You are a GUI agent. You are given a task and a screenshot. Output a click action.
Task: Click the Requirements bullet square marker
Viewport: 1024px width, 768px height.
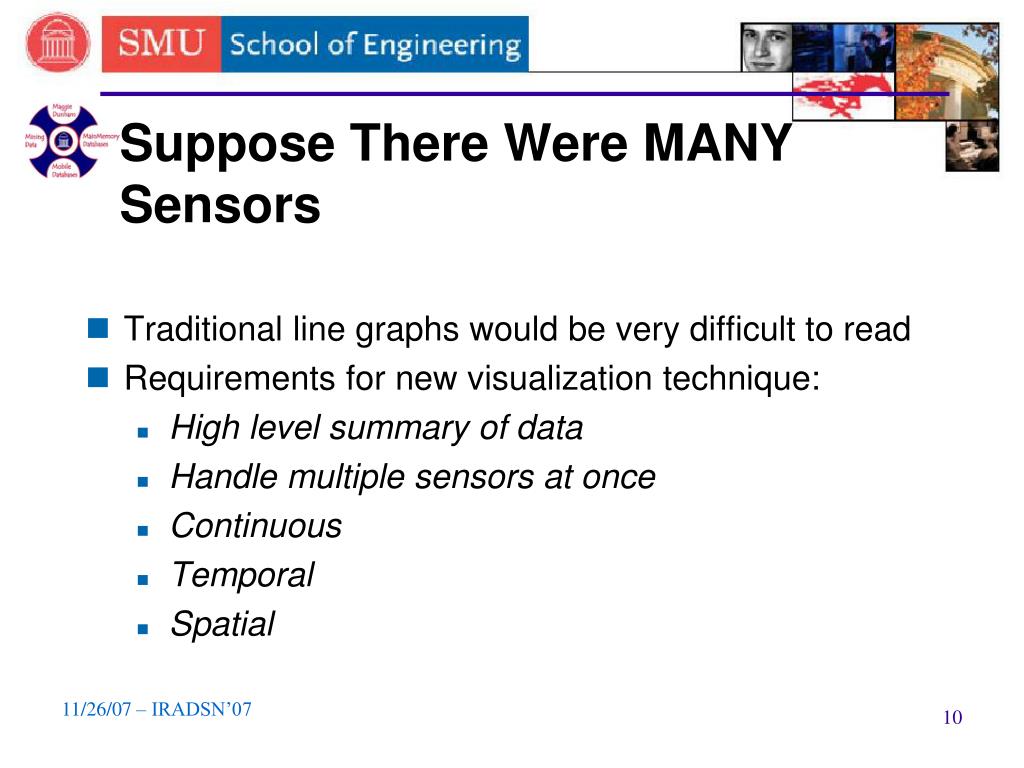click(x=98, y=377)
